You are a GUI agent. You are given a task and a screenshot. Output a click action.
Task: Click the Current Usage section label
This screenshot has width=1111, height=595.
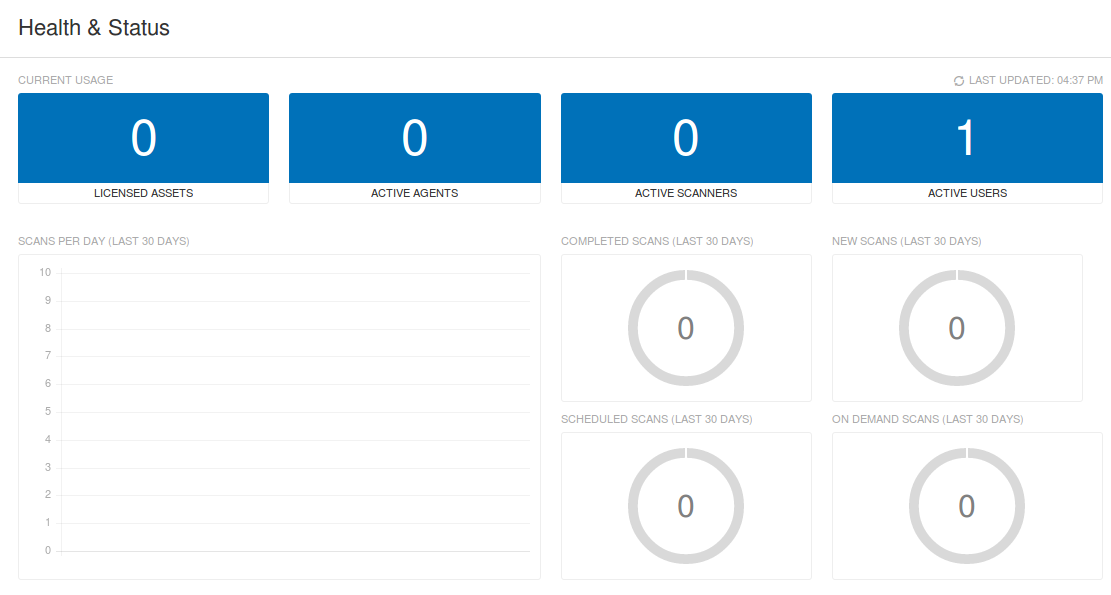point(65,80)
